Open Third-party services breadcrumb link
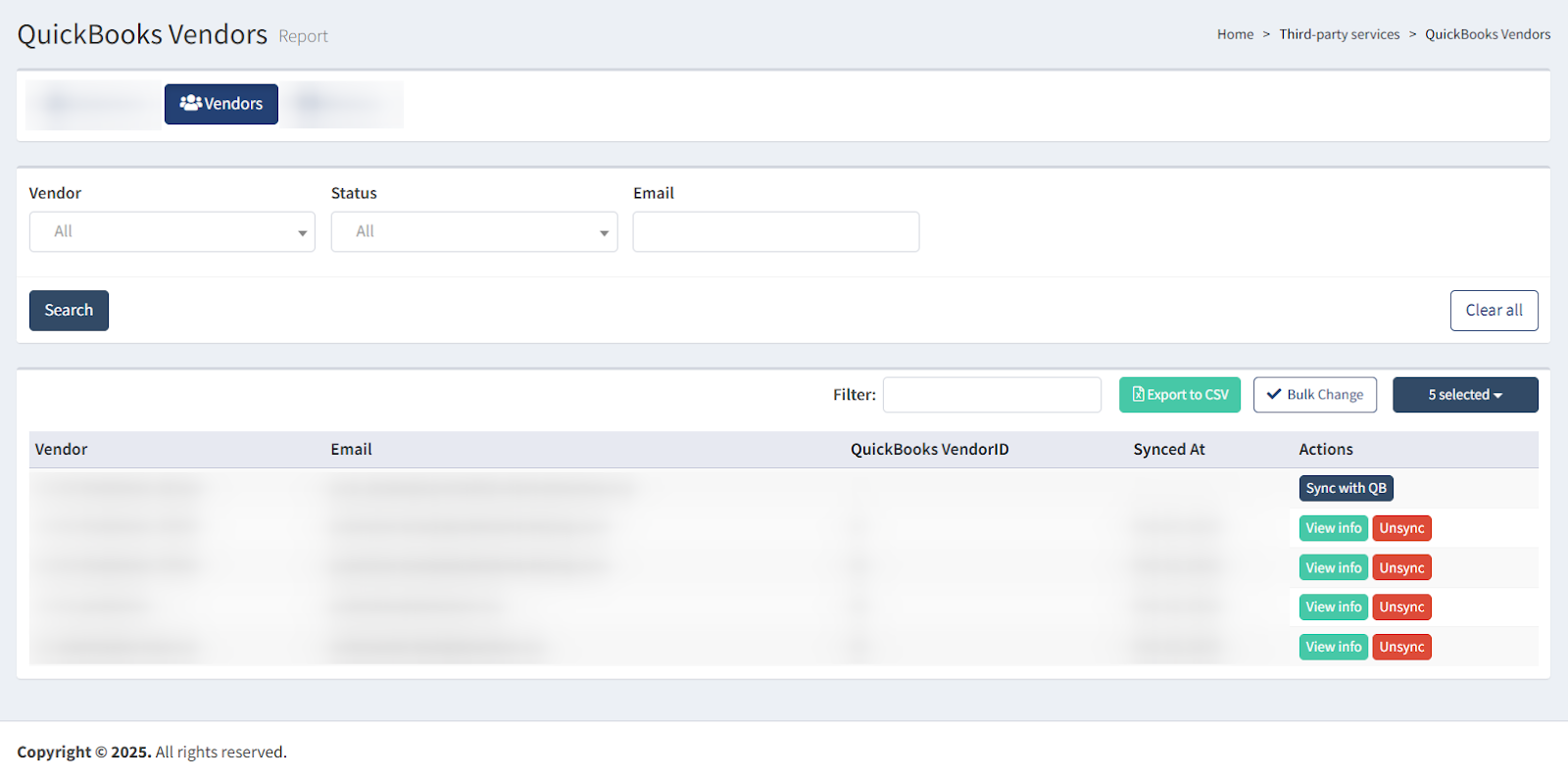Image resolution: width=1568 pixels, height=778 pixels. coord(1339,34)
